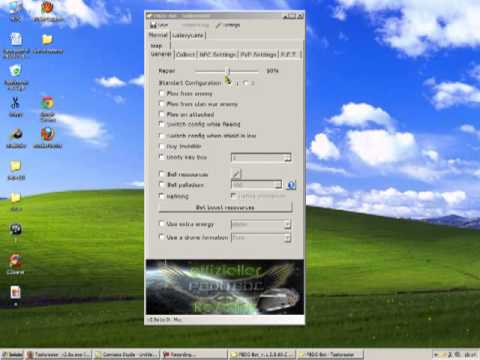Click the system tray clock
The image size is (480, 360).
[x=470, y=355]
